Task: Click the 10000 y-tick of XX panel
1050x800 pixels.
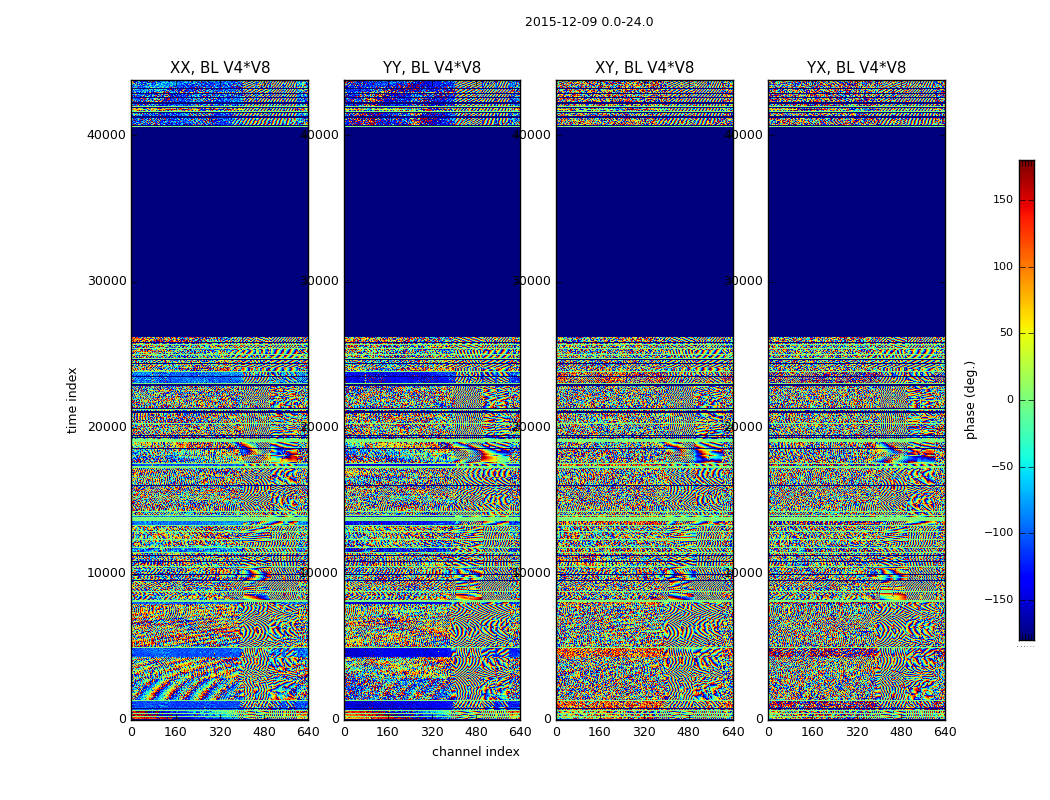Action: tap(107, 573)
